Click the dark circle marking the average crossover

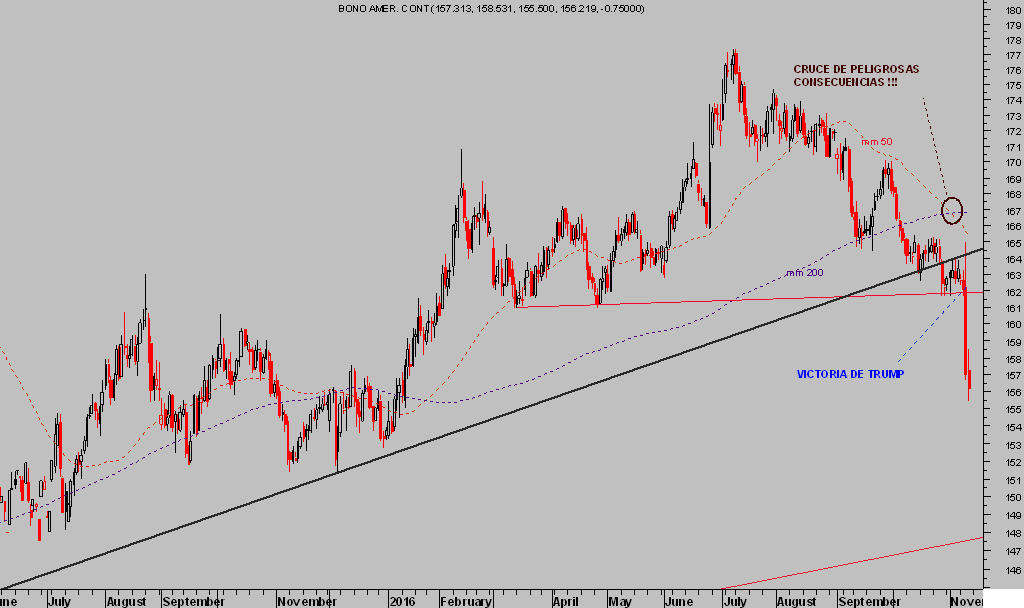pos(952,210)
